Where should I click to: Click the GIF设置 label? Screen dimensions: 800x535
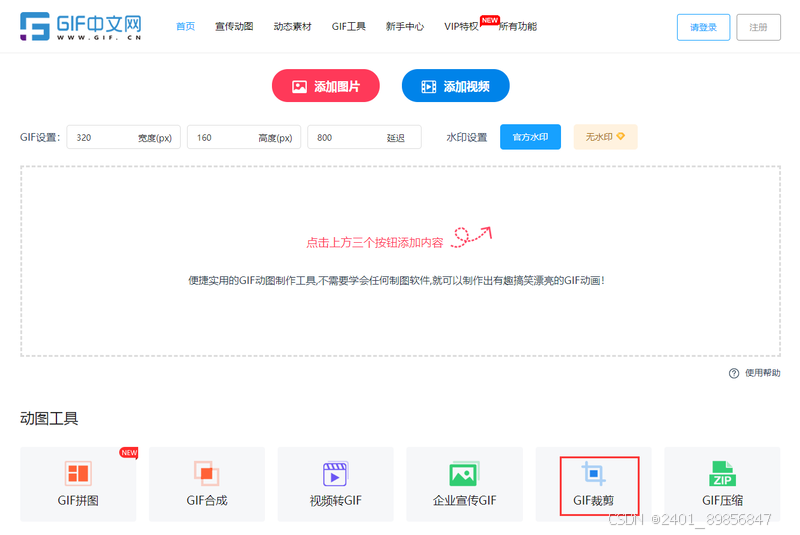click(40, 137)
